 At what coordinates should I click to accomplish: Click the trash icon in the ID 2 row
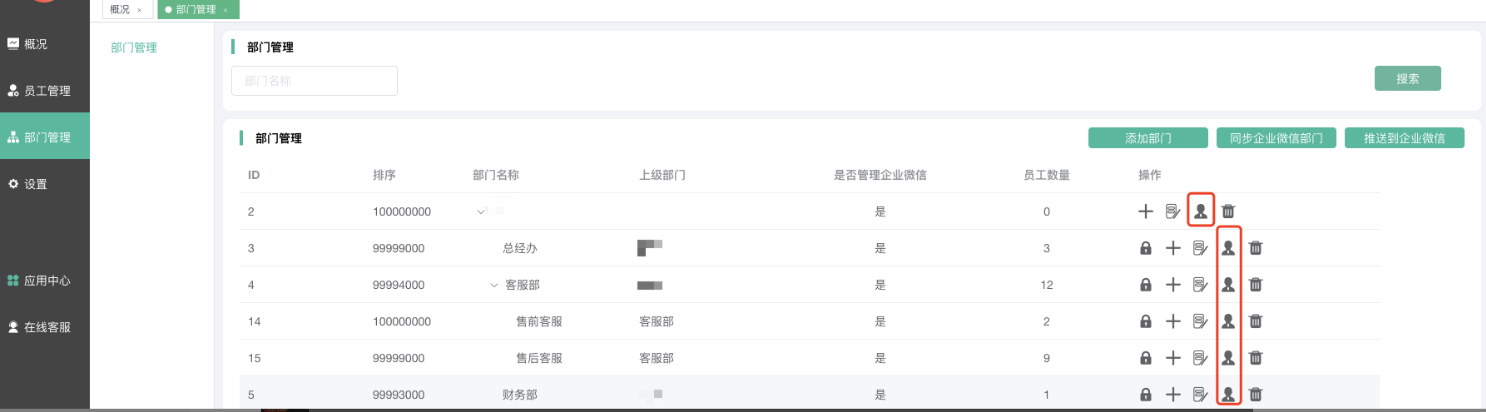tap(1228, 211)
